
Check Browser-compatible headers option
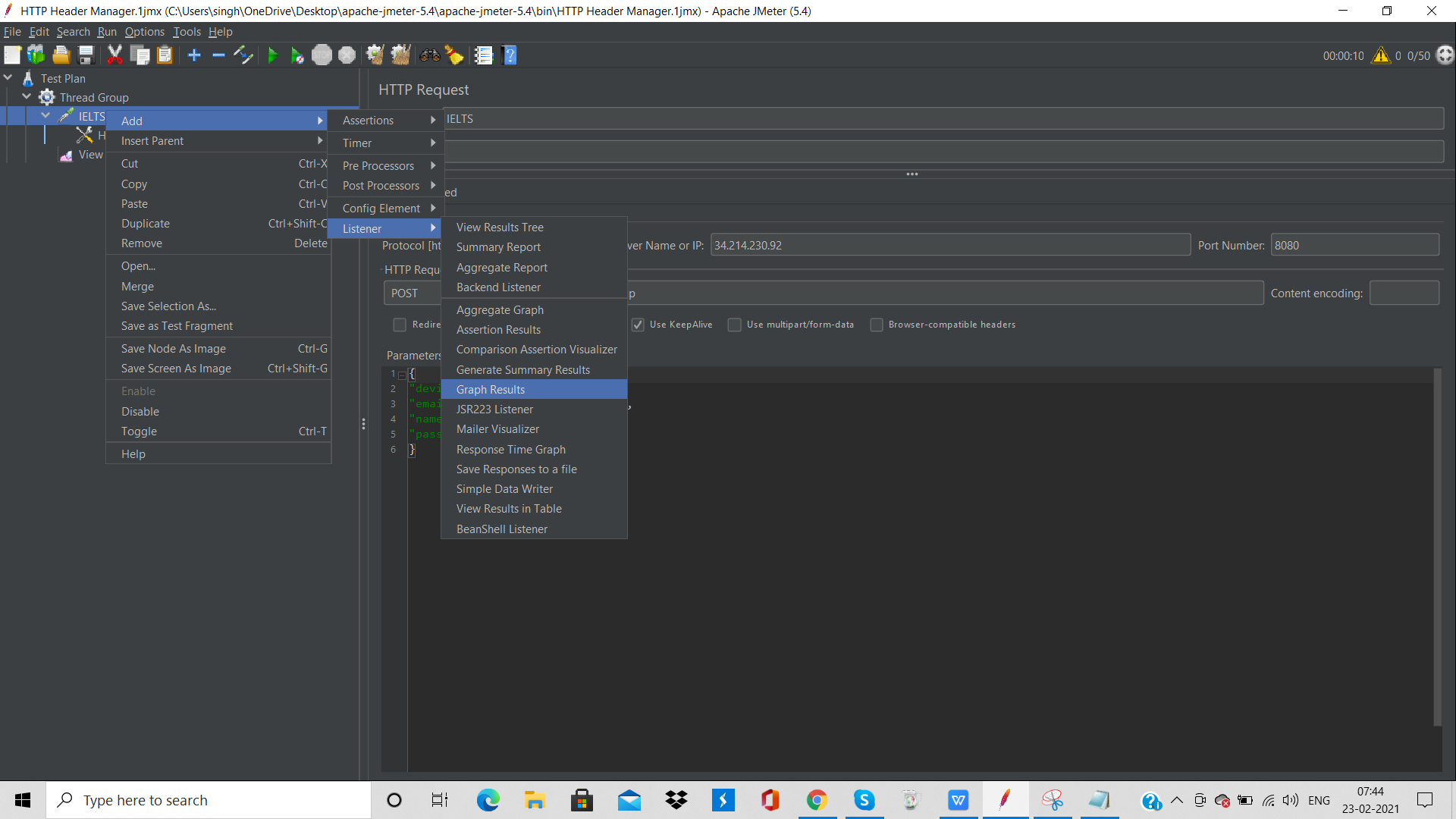tap(877, 325)
